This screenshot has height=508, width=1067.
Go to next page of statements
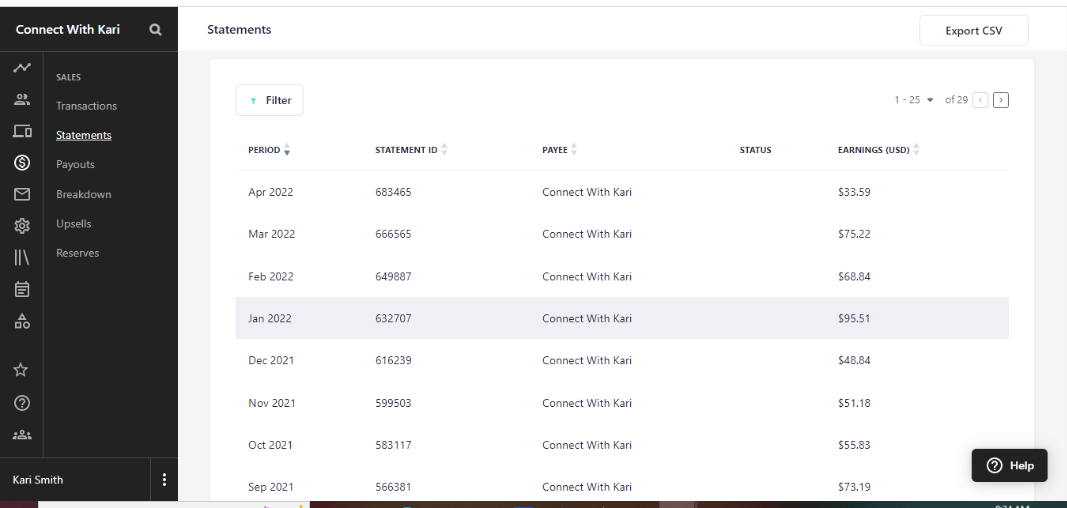[1000, 100]
